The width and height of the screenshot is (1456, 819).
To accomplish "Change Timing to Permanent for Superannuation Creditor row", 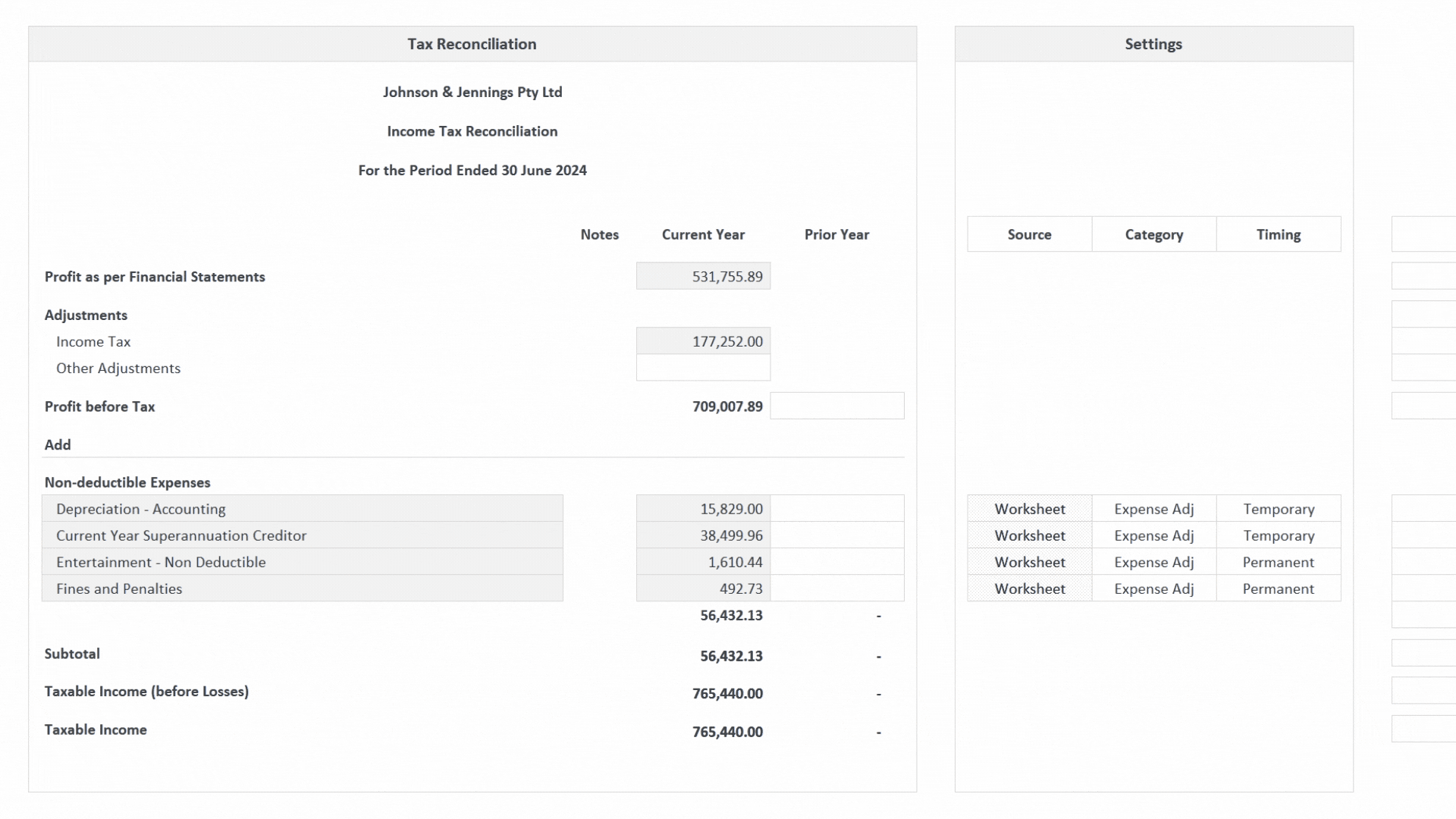I will click(1279, 535).
